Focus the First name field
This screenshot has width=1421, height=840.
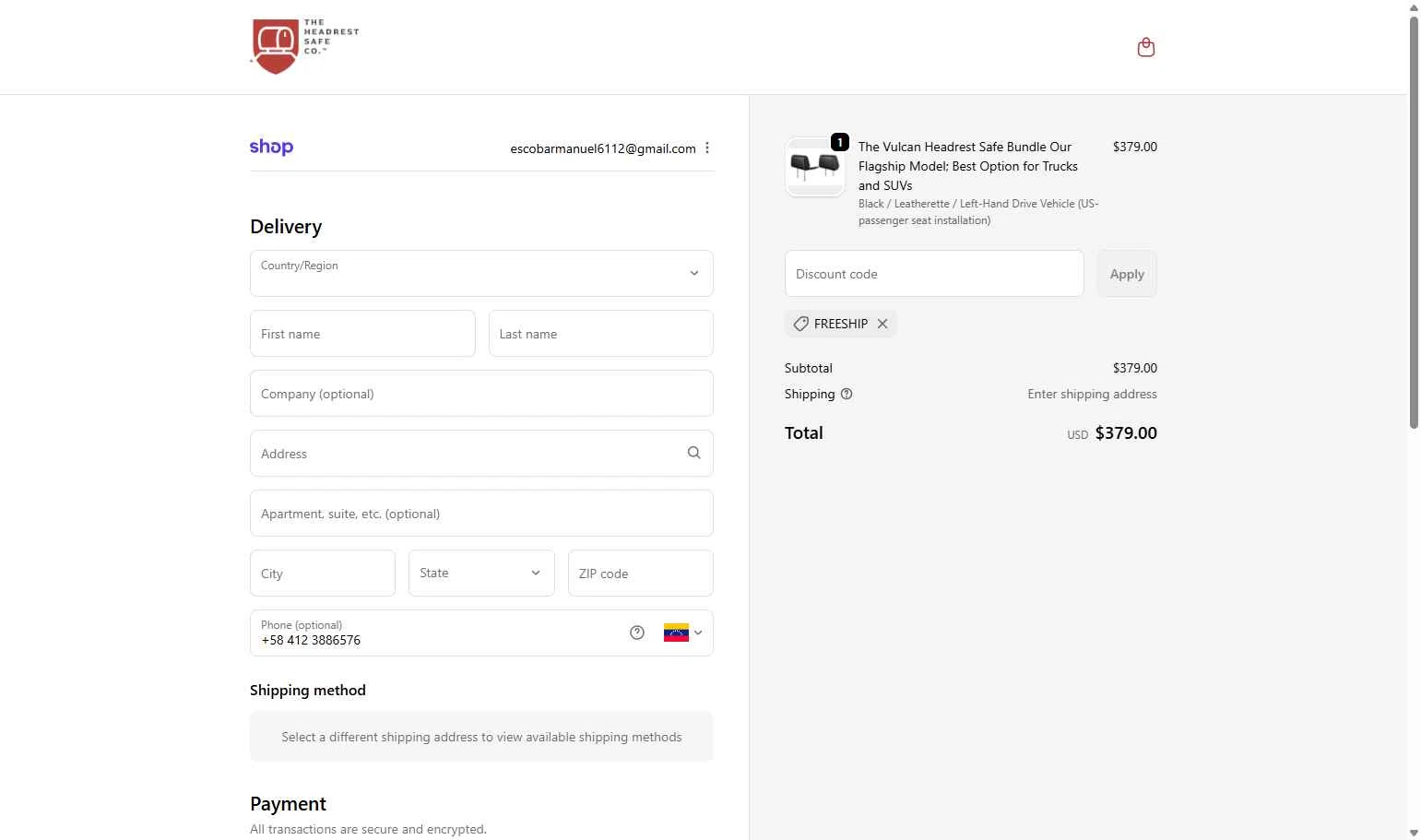(362, 333)
